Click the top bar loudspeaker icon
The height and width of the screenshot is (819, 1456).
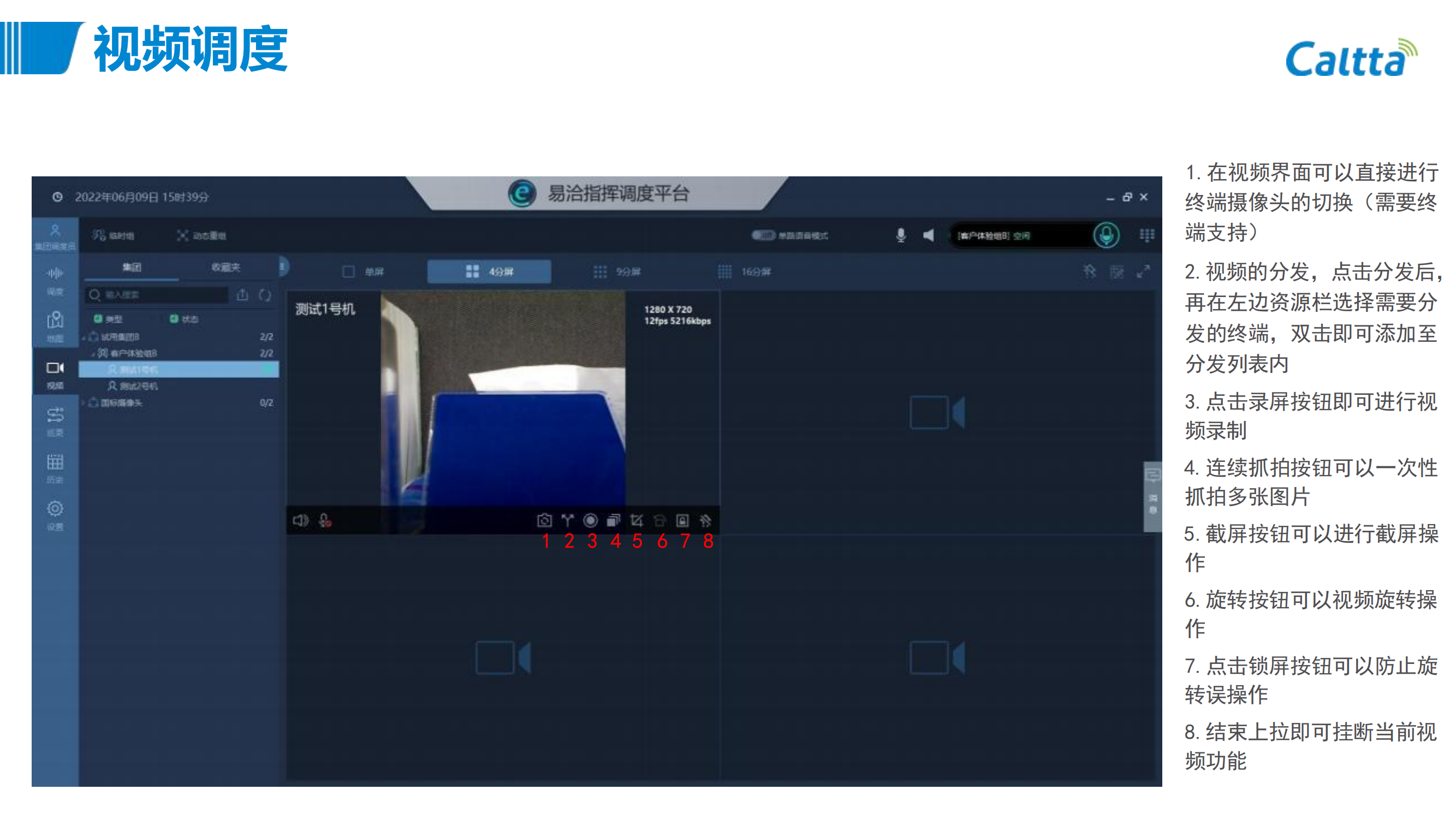(928, 235)
